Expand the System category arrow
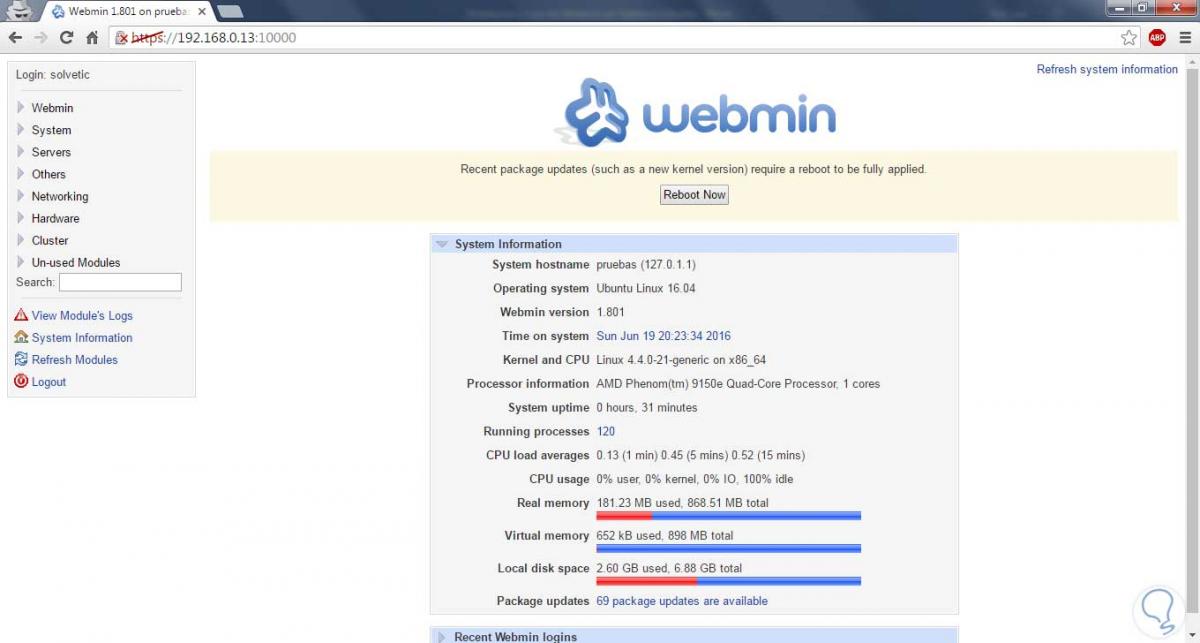The image size is (1200, 643). point(21,129)
